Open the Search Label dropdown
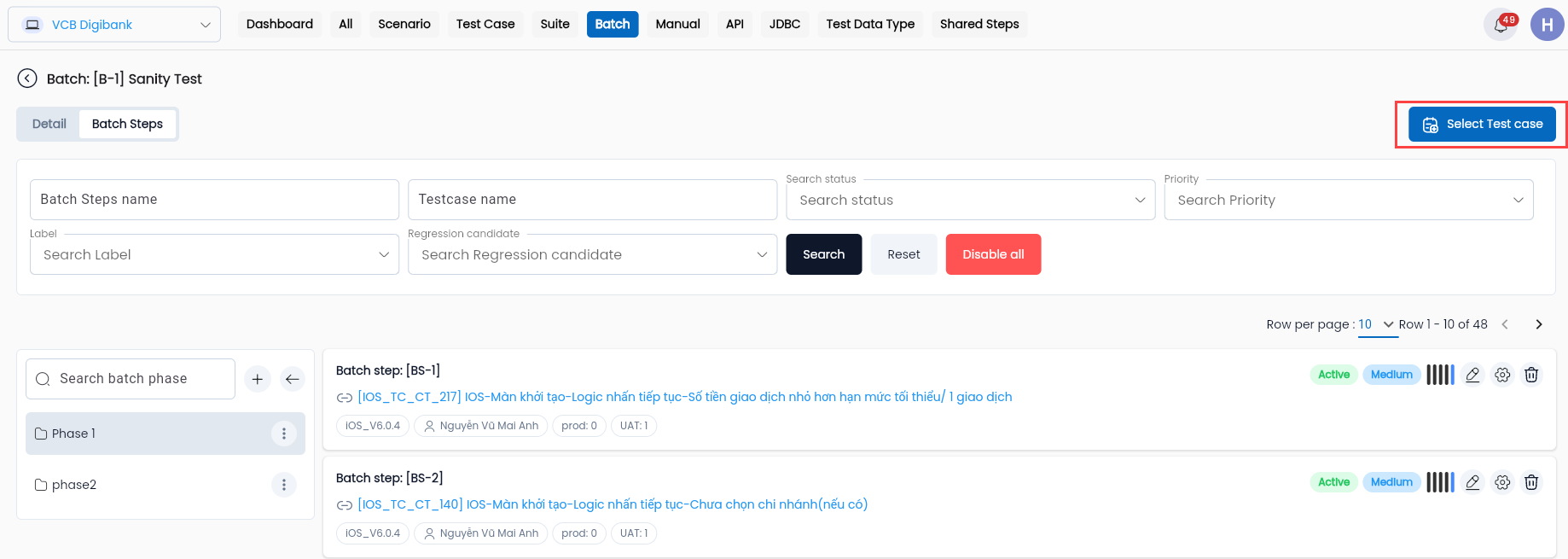This screenshot has width=1568, height=559. click(x=214, y=254)
